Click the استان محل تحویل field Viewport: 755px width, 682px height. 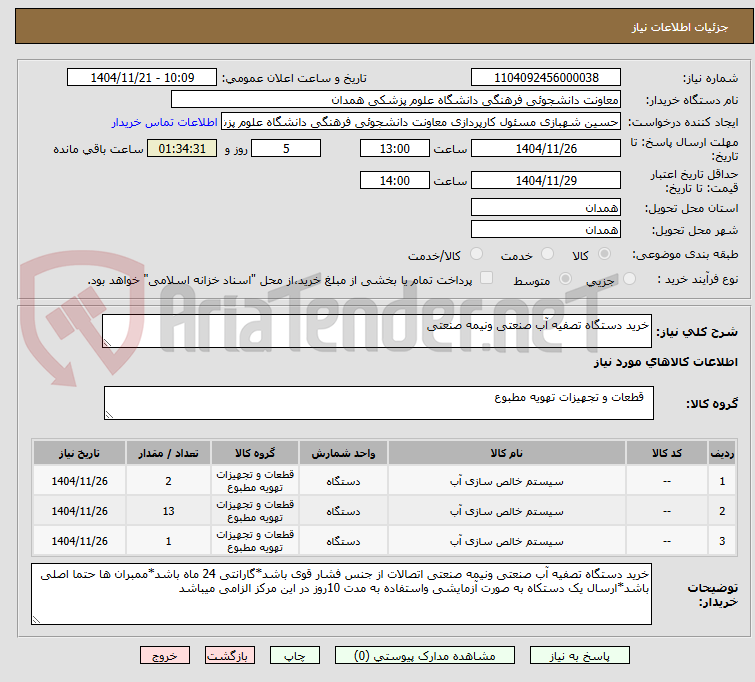[x=546, y=208]
